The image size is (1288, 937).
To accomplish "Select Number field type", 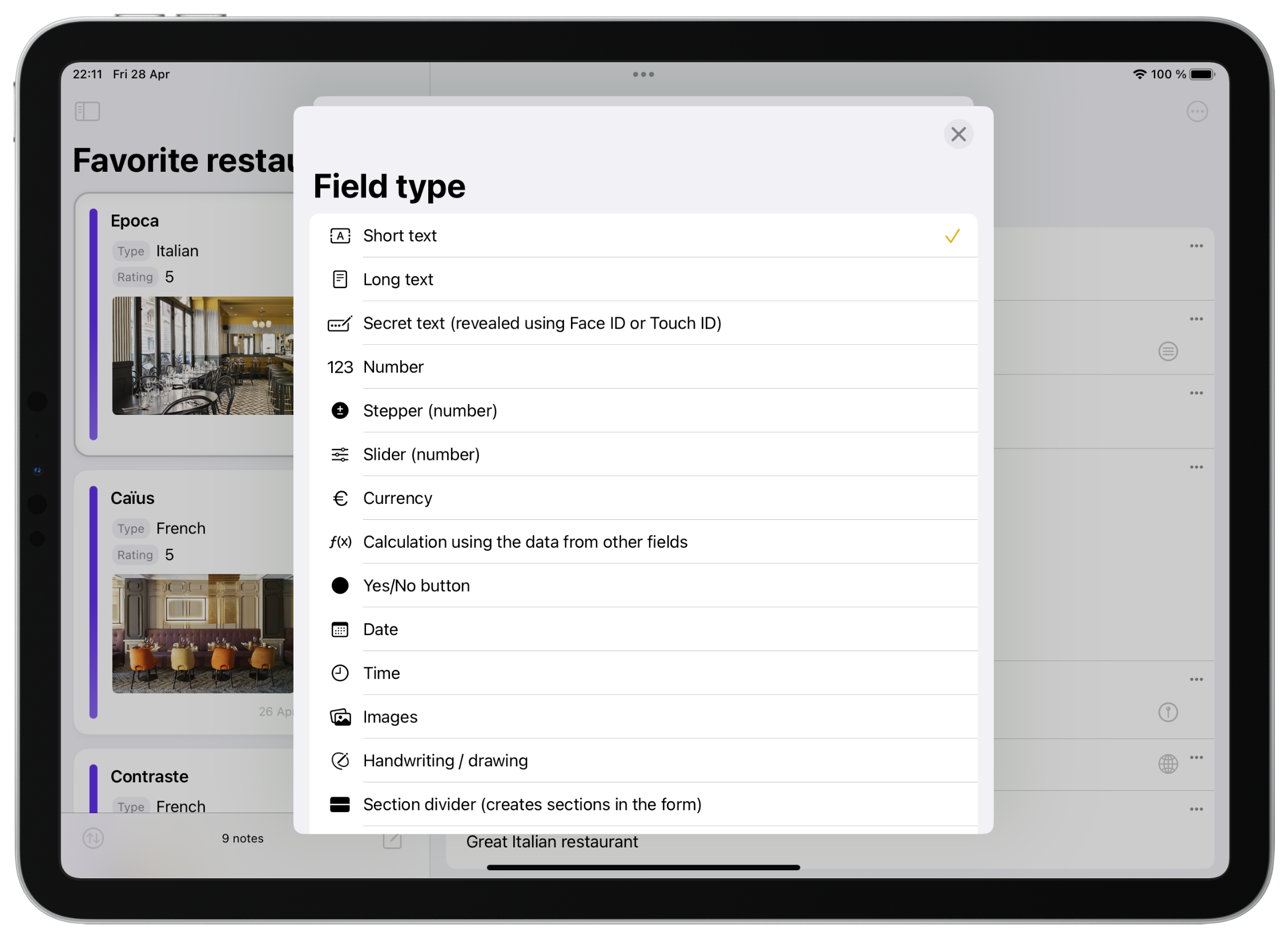I will coord(643,367).
